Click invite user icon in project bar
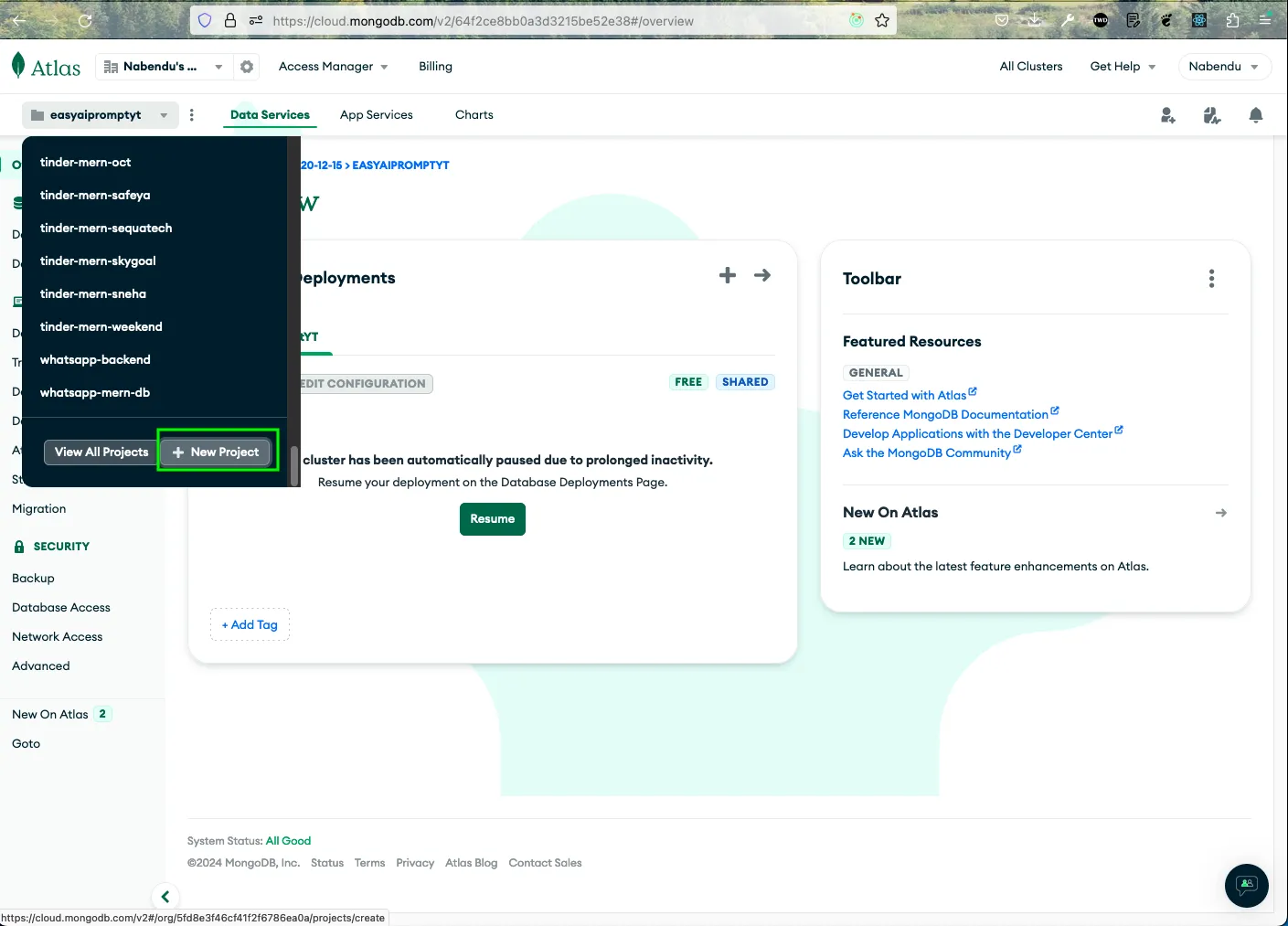 coord(1168,115)
